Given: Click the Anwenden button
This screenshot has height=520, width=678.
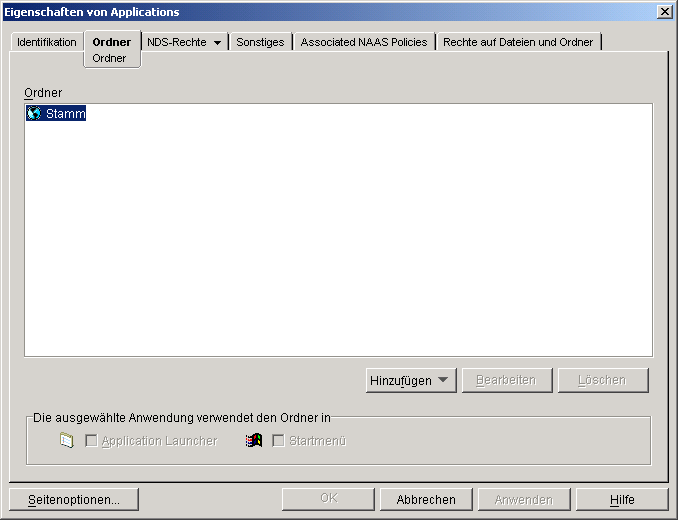Looking at the screenshot, I should 524,500.
